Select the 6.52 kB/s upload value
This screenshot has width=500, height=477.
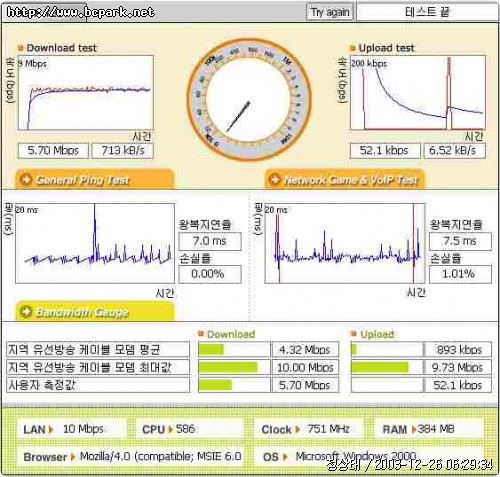coord(455,150)
